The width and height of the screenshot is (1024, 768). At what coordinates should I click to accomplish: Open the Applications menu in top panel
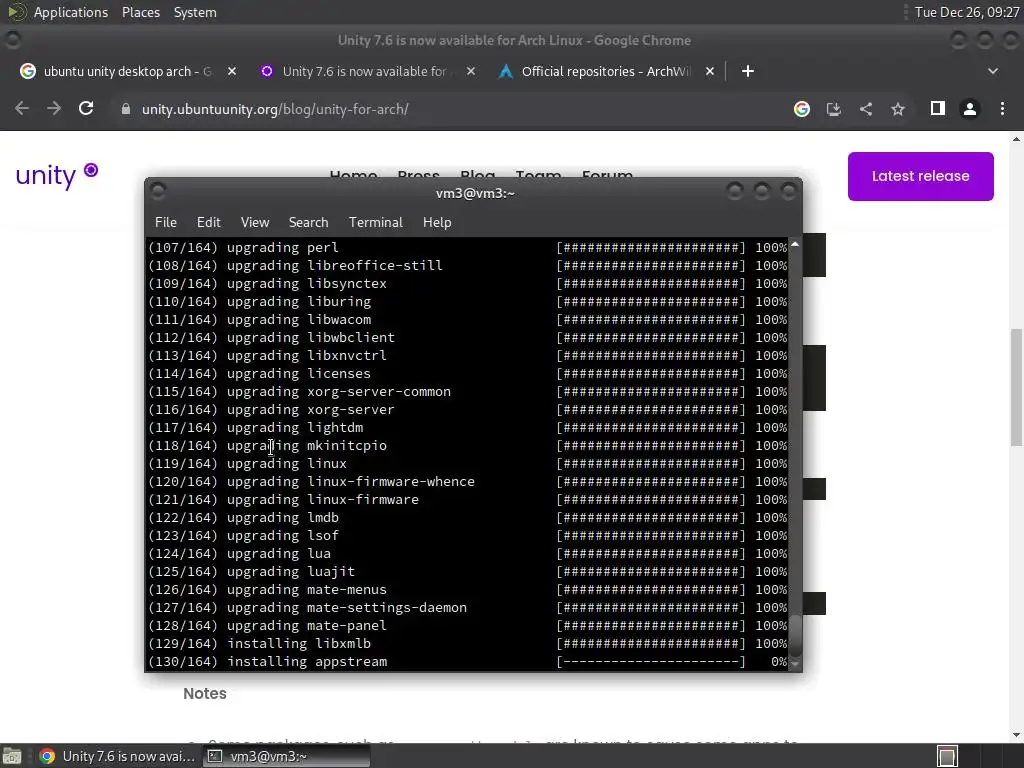click(71, 12)
